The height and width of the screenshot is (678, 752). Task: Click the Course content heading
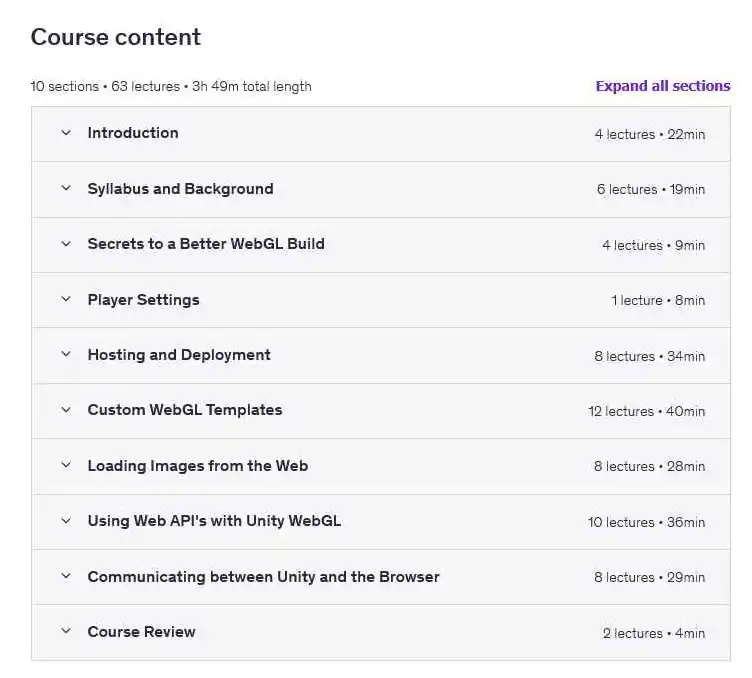[x=116, y=37]
